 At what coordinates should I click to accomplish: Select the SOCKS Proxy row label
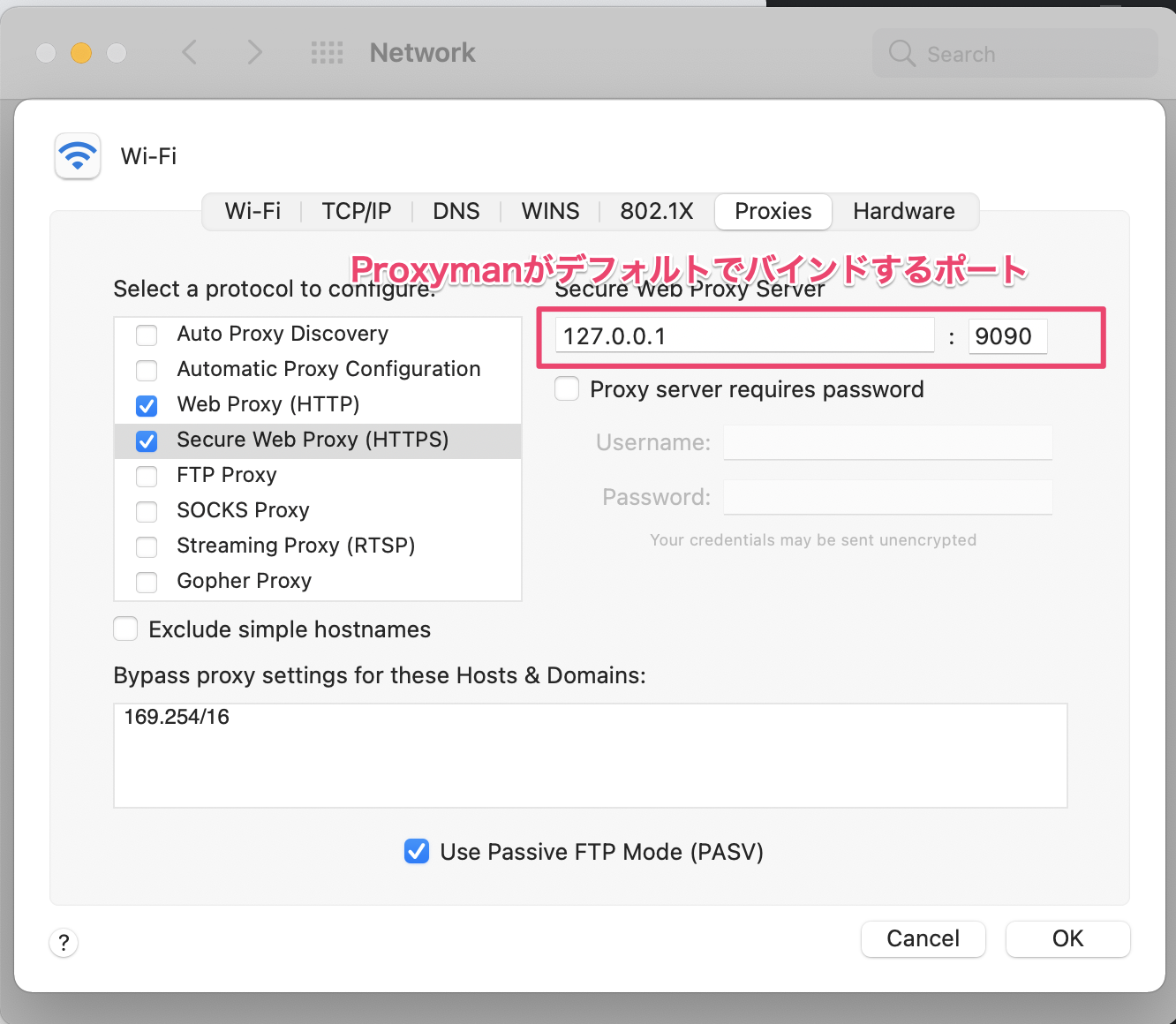click(243, 510)
